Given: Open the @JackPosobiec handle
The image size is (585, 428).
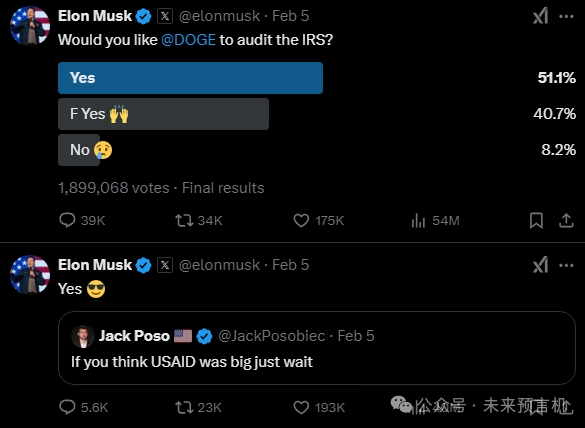Looking at the screenshot, I should [272, 336].
